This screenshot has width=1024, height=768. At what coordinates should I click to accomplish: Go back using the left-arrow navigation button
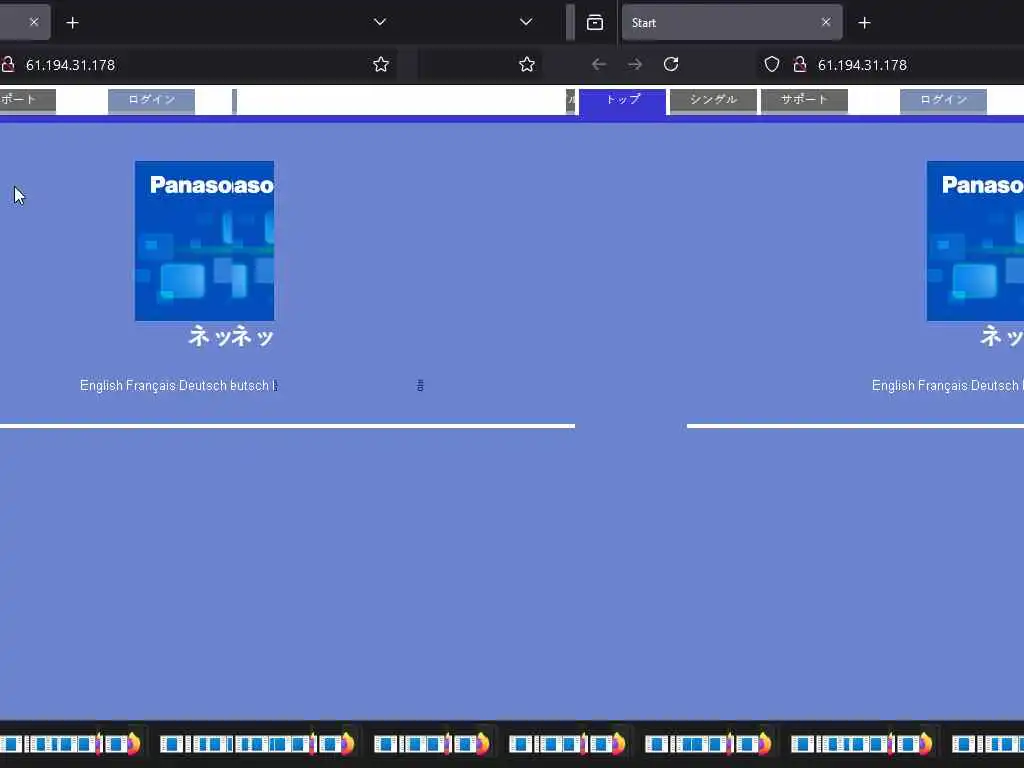599,65
